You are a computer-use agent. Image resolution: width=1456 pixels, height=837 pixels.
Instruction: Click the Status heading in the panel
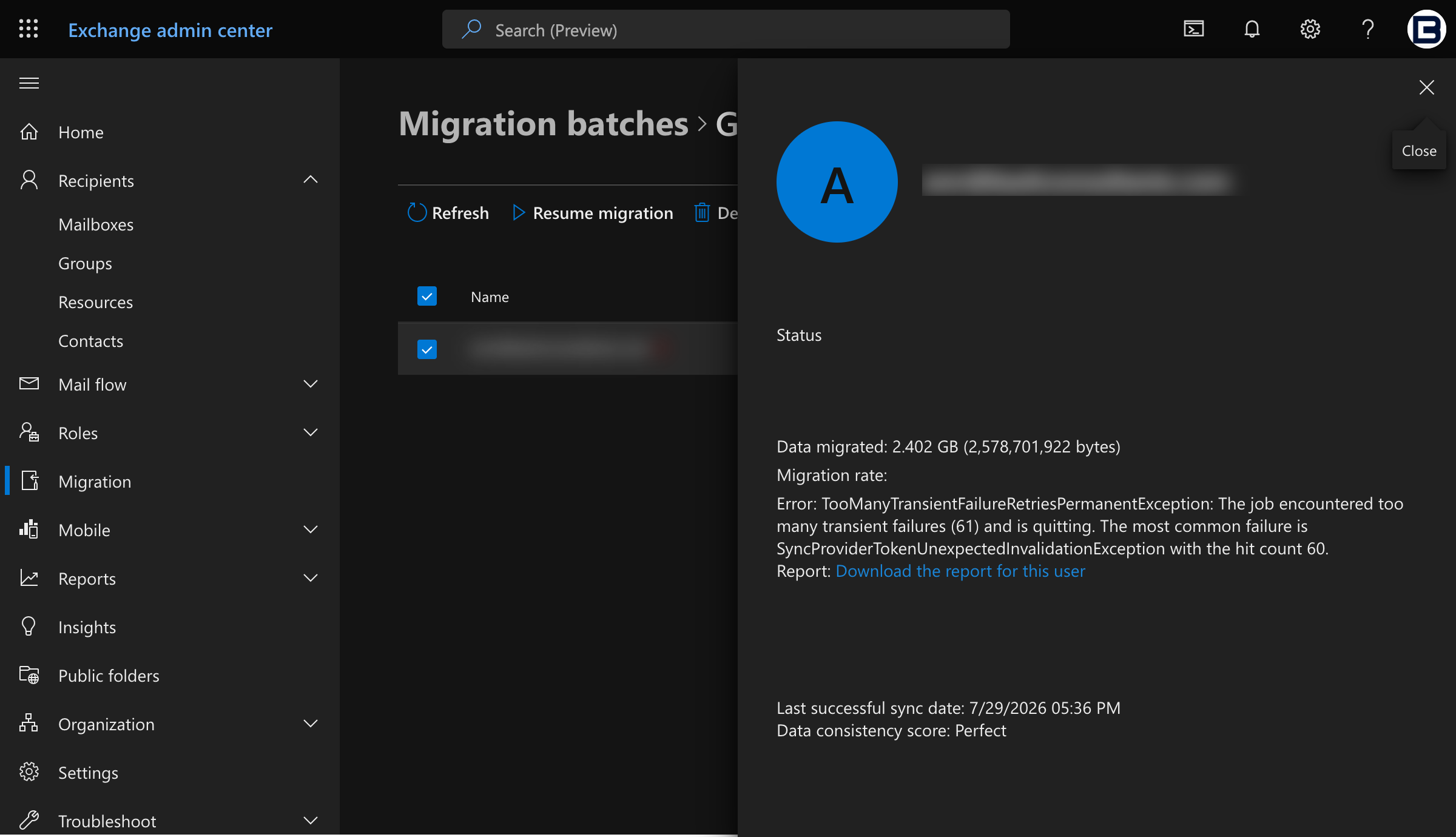click(799, 335)
